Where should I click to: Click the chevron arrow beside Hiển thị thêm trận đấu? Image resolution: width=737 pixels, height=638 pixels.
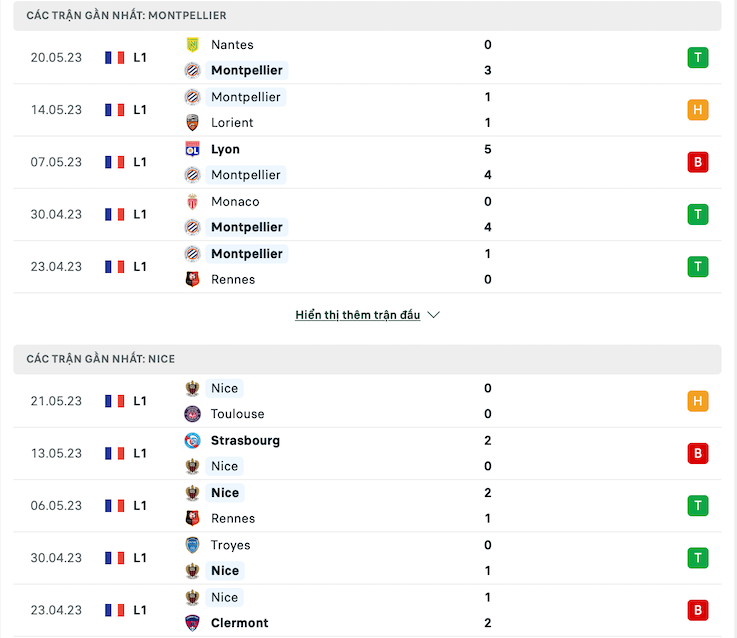[433, 315]
